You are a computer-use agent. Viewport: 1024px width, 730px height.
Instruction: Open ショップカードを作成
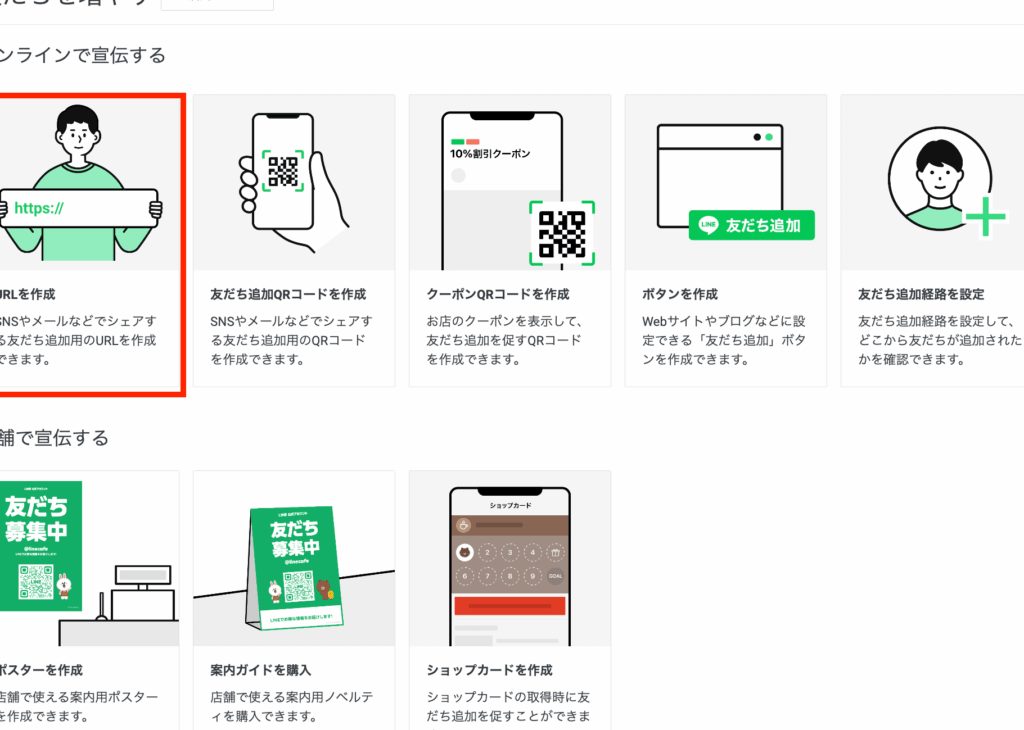point(489,670)
